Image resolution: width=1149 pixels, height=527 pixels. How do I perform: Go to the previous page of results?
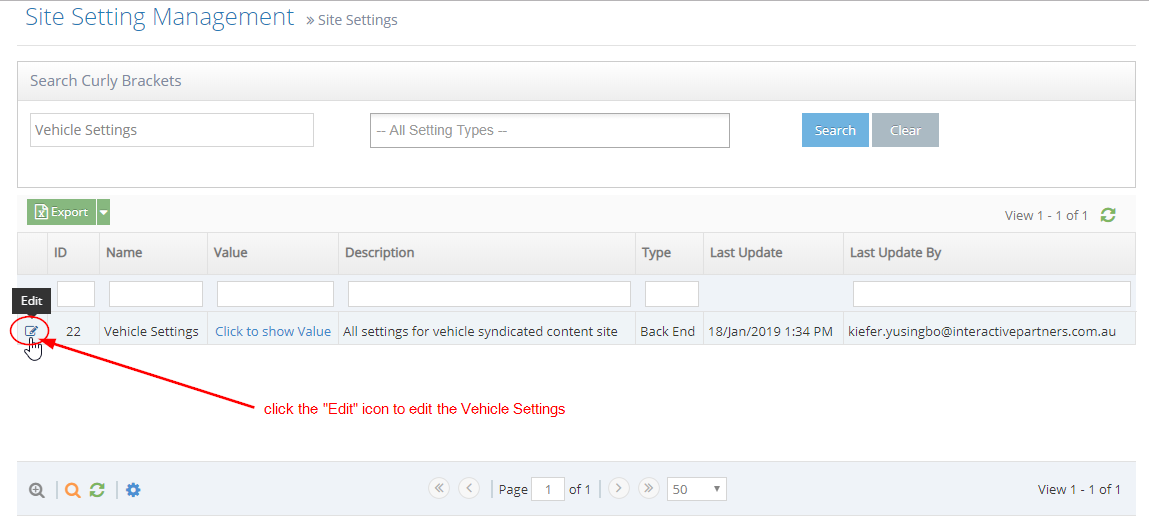pos(469,488)
